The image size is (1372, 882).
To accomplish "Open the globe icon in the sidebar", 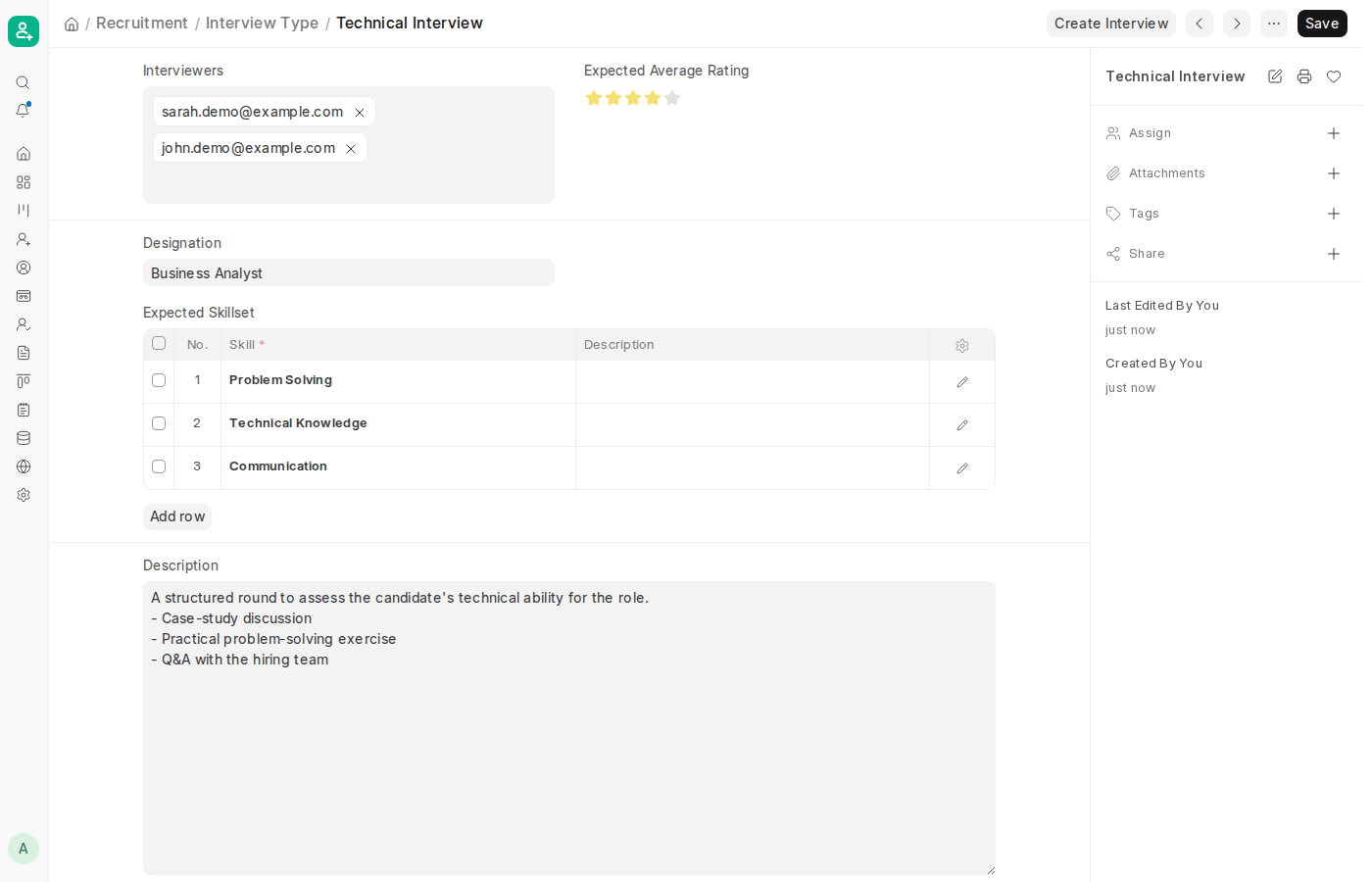I will click(24, 466).
